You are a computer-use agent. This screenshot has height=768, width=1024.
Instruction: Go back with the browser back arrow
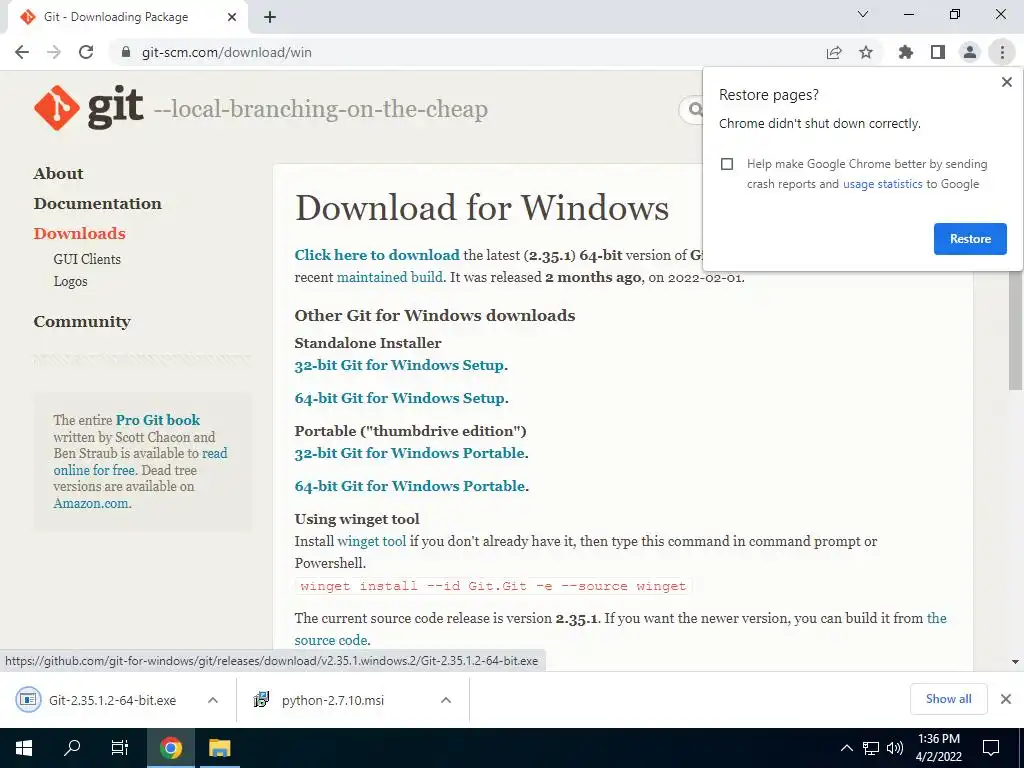point(22,52)
